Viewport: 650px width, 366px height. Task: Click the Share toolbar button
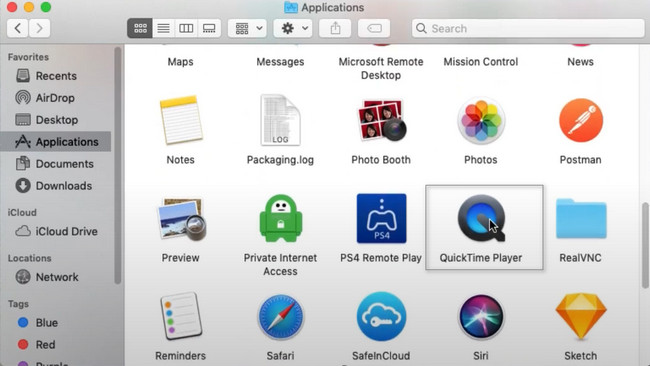coord(335,28)
